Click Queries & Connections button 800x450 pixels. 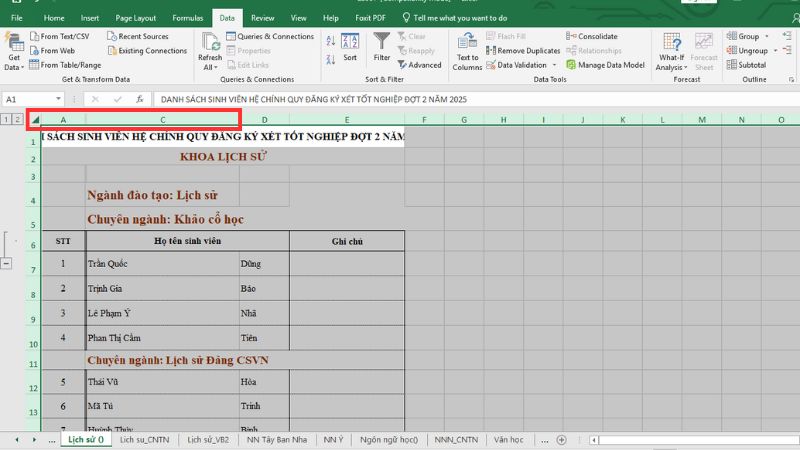click(x=269, y=36)
